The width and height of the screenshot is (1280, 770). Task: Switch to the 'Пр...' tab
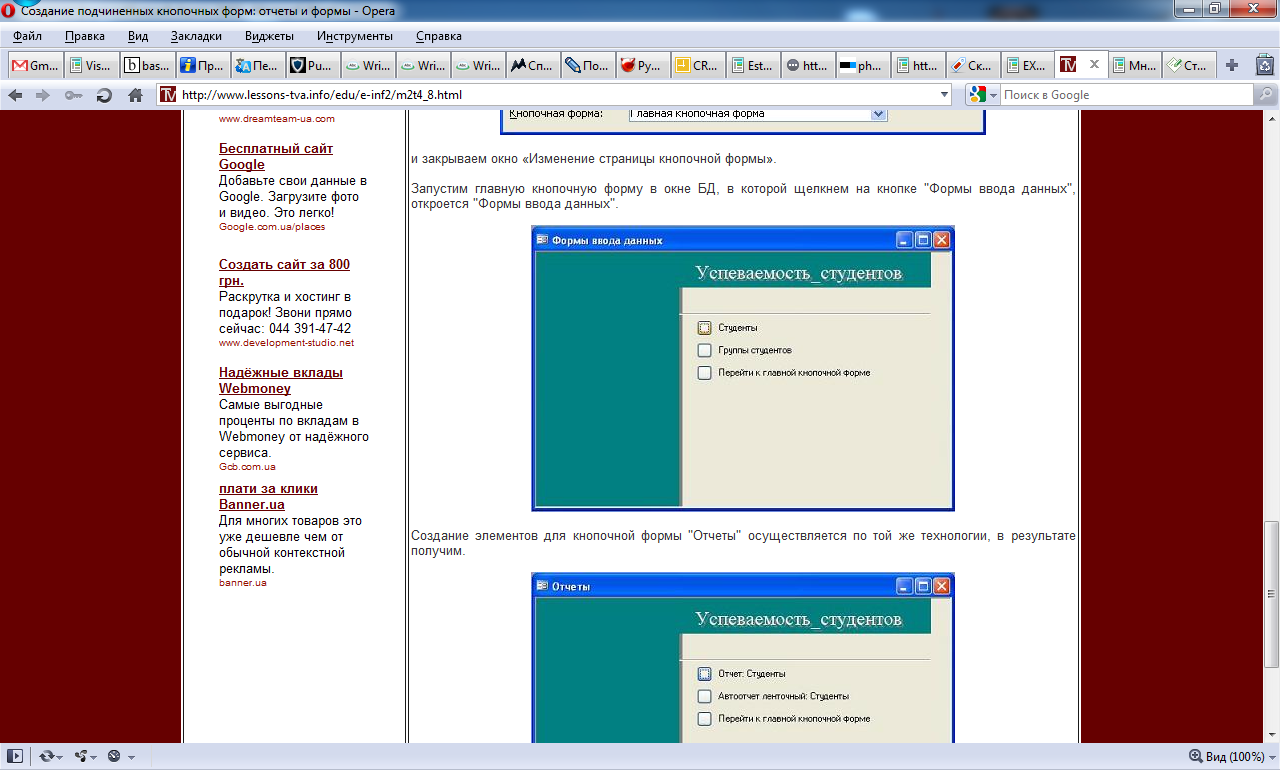tap(202, 65)
